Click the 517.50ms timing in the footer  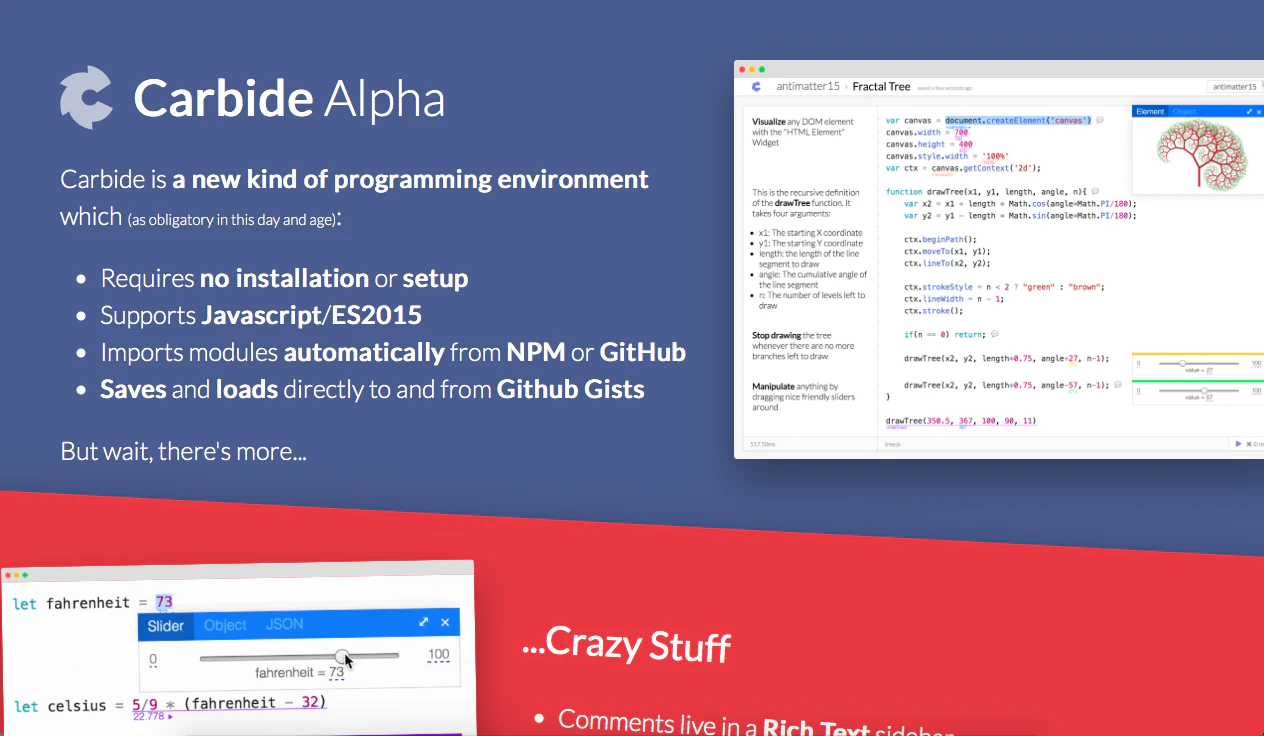coord(762,443)
